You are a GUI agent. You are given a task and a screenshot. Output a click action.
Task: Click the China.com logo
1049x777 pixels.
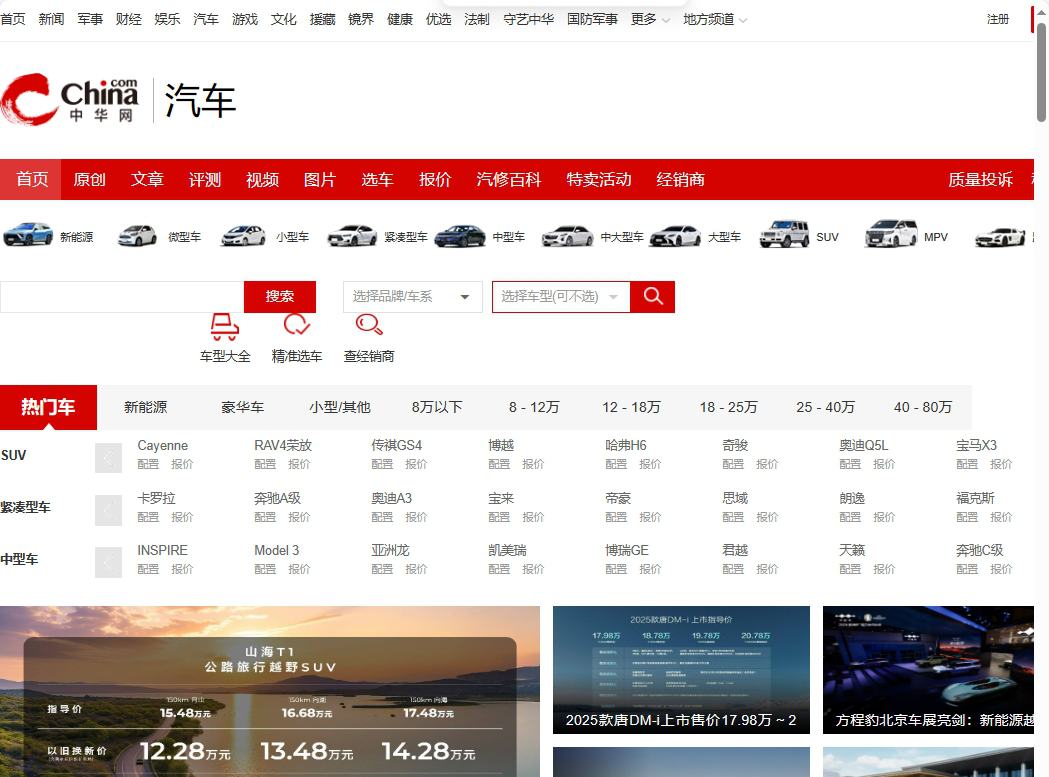(70, 100)
